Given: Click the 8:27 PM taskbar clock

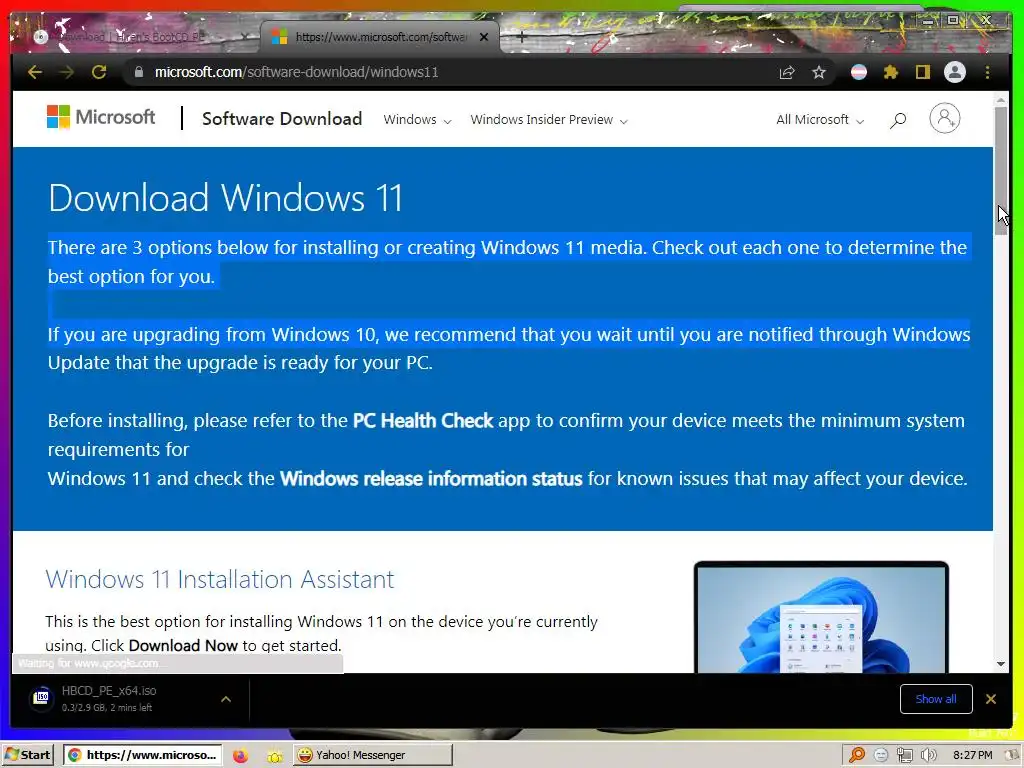Looking at the screenshot, I should pyautogui.click(x=972, y=756).
